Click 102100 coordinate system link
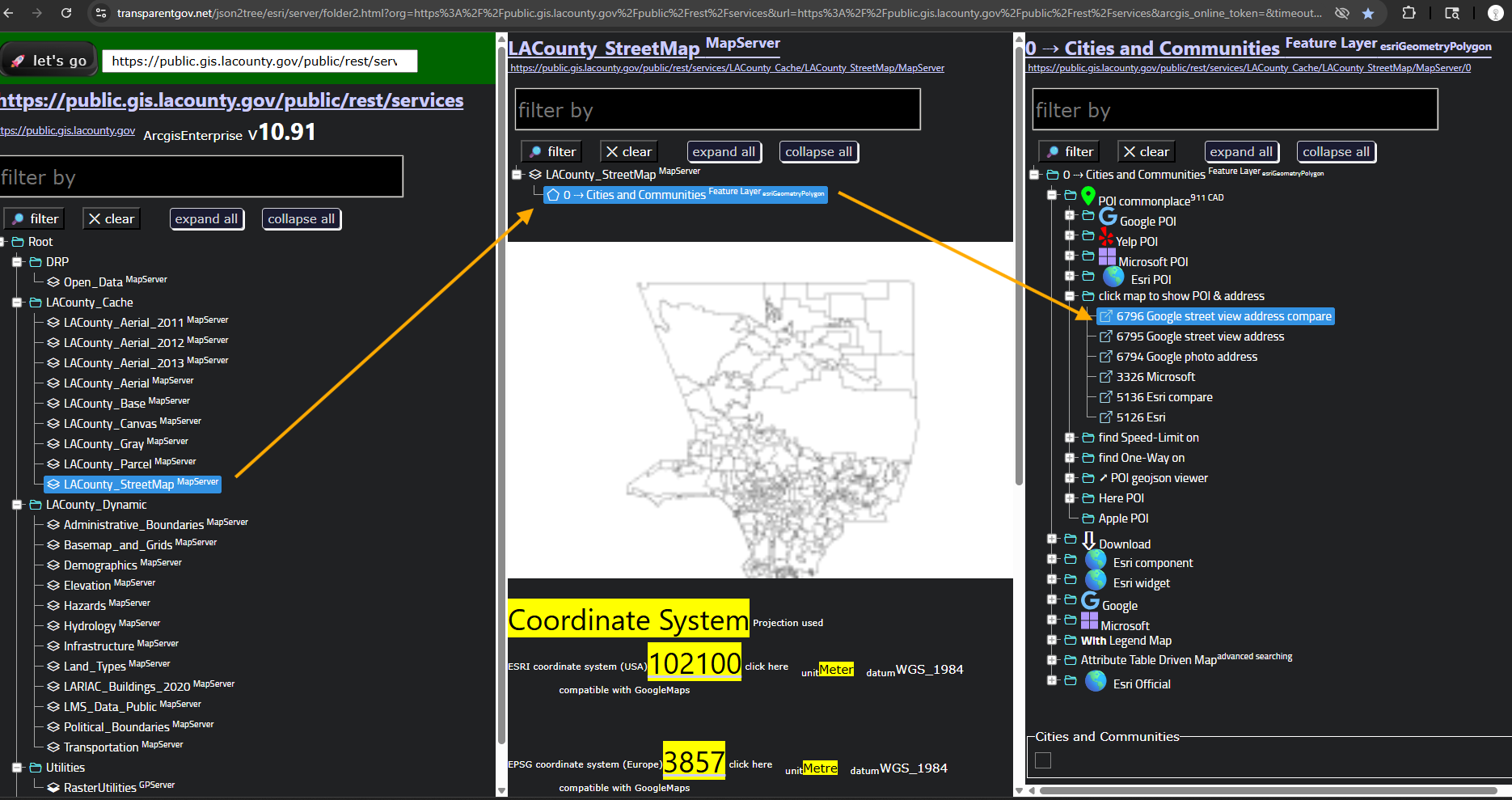1512x800 pixels. 695,662
